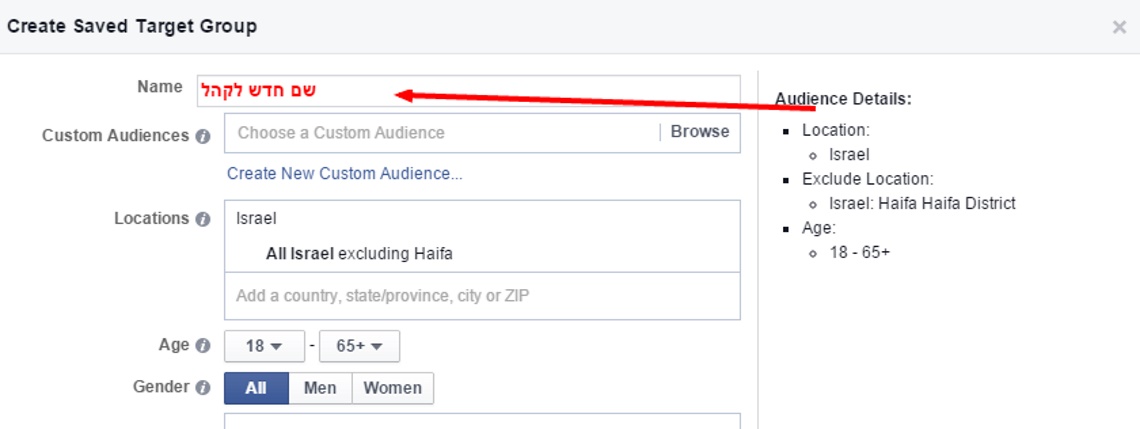Image resolution: width=1140 pixels, height=429 pixels.
Task: Open the maximum age 65+ dropdown
Action: (359, 346)
